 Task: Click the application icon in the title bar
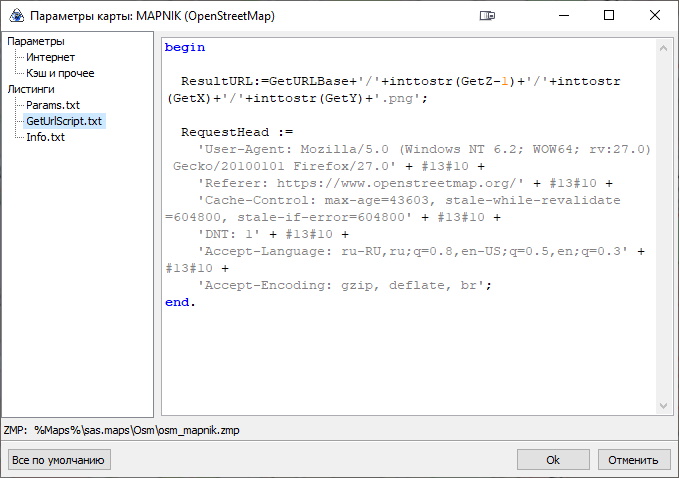point(14,15)
